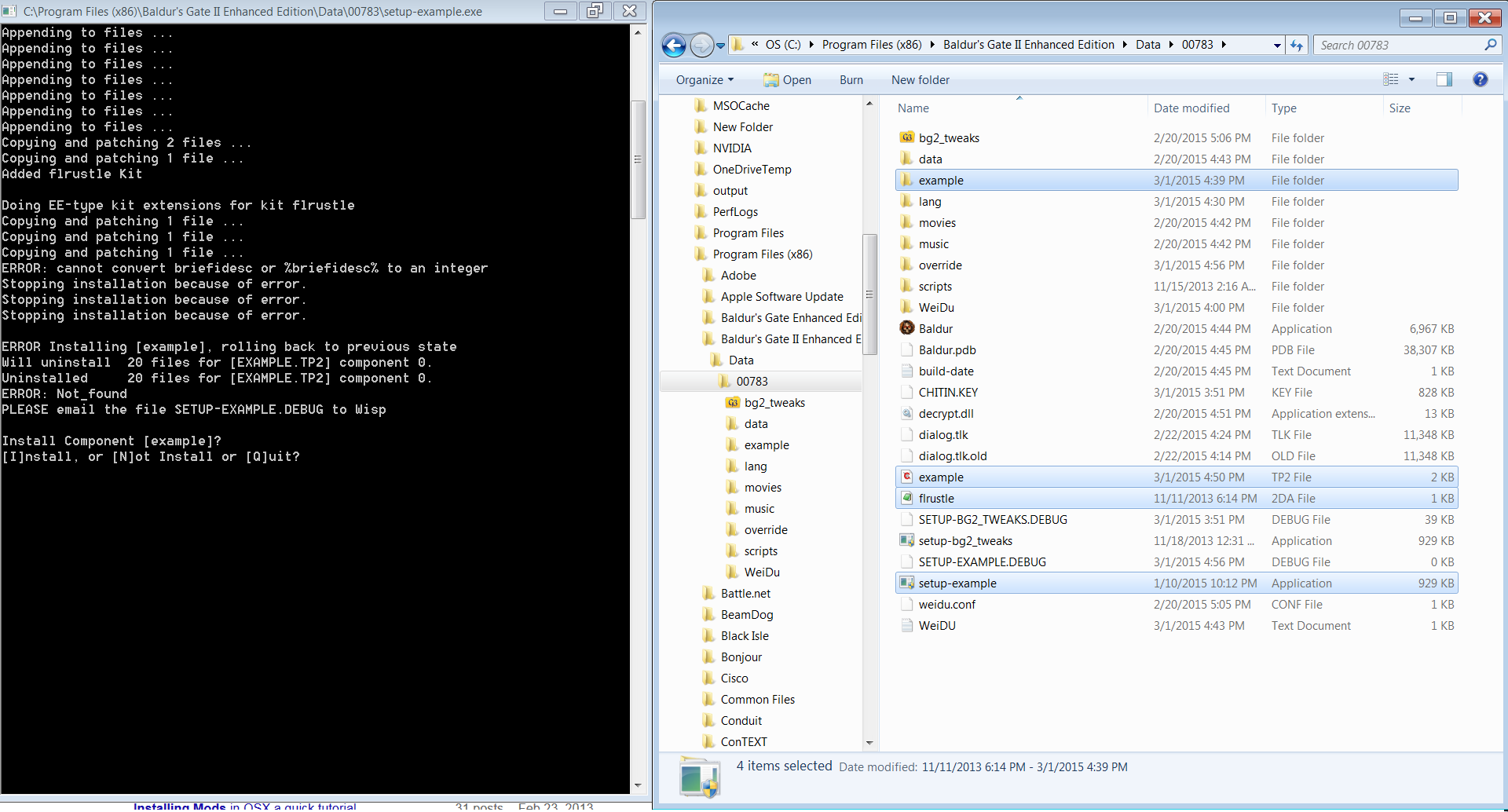This screenshot has width=1508, height=812.
Task: Click the console window scroll up arrow
Action: pyautogui.click(x=638, y=33)
